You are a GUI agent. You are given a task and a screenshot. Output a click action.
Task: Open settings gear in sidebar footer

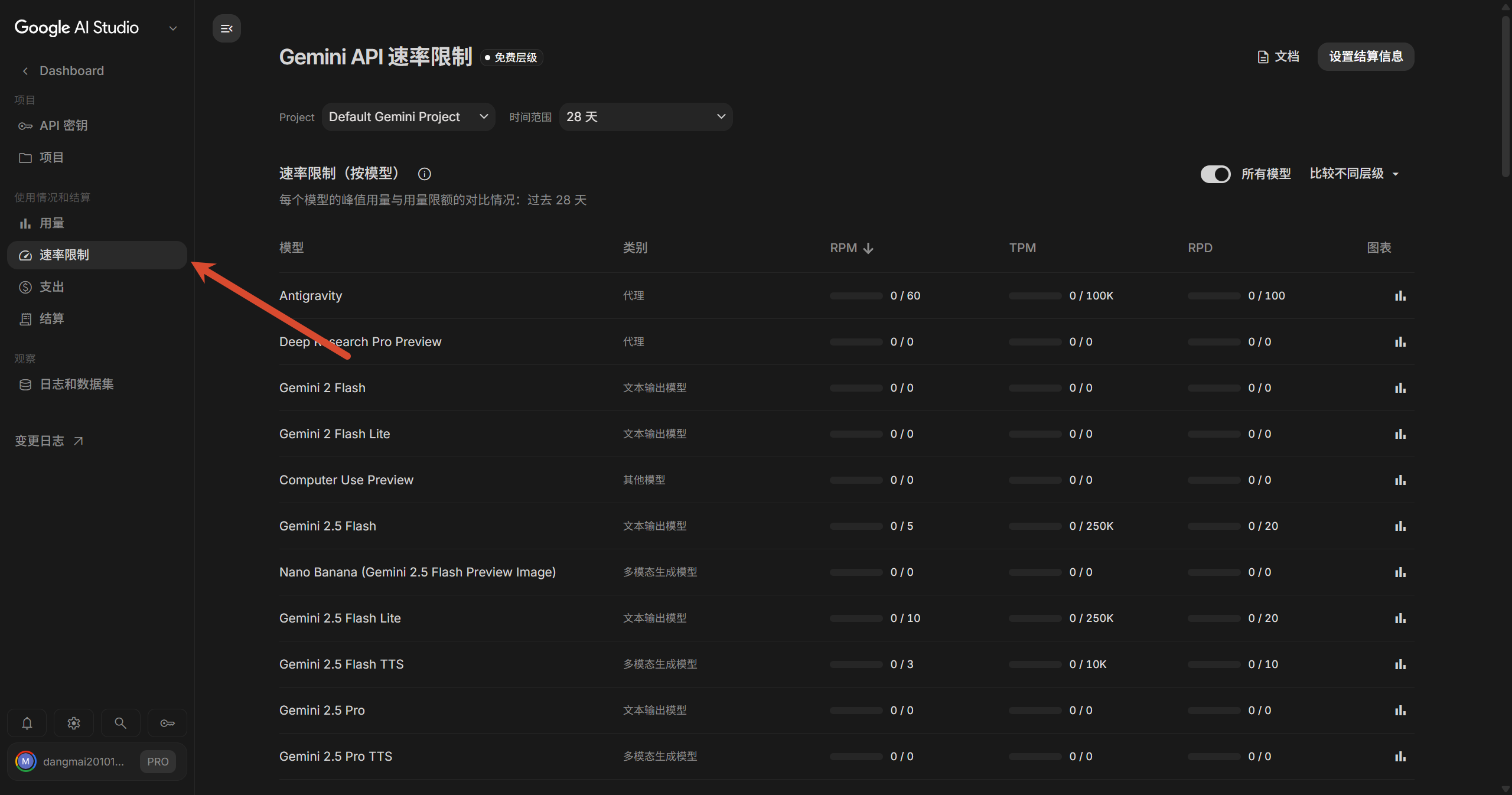coord(74,723)
